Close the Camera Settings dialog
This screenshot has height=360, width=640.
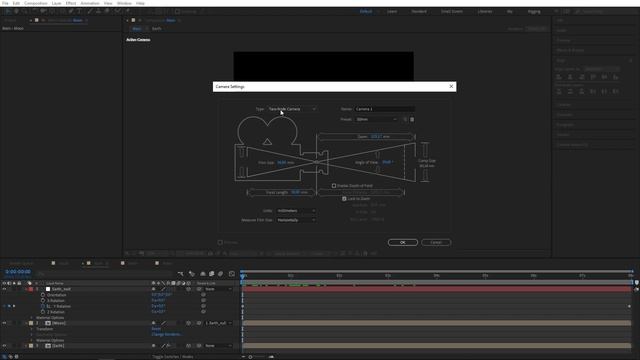click(x=451, y=87)
